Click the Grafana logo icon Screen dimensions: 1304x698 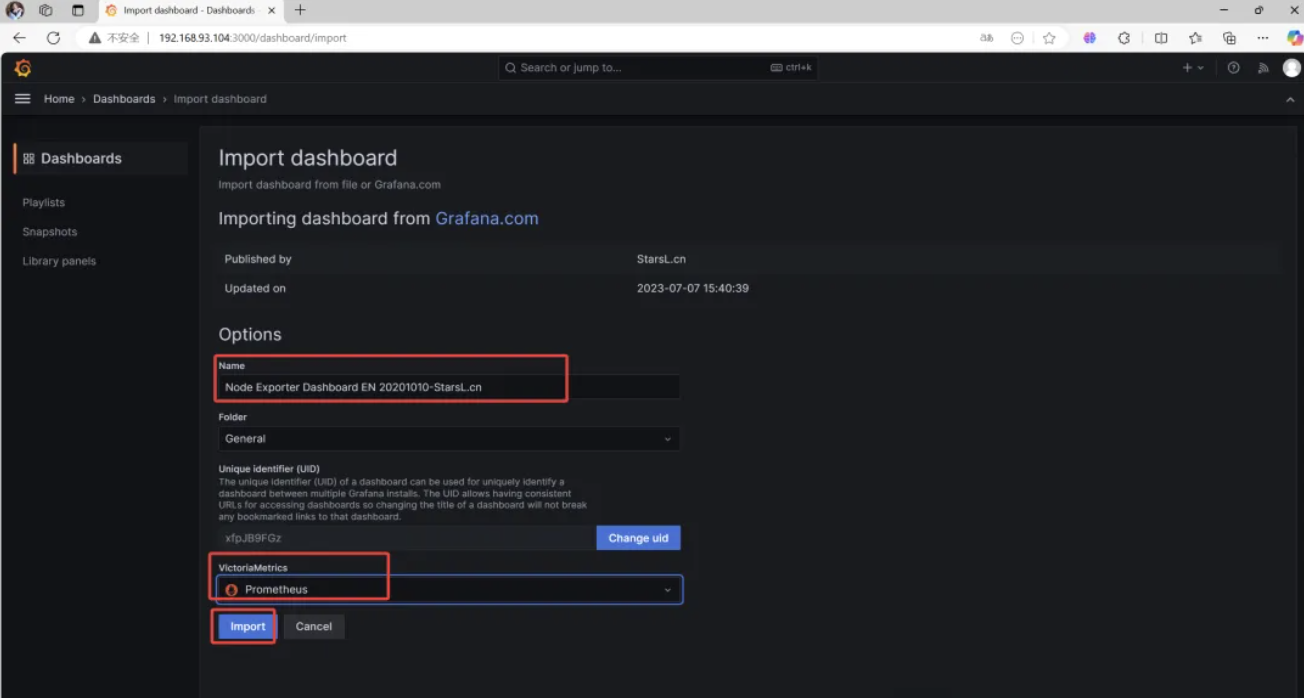[x=23, y=68]
